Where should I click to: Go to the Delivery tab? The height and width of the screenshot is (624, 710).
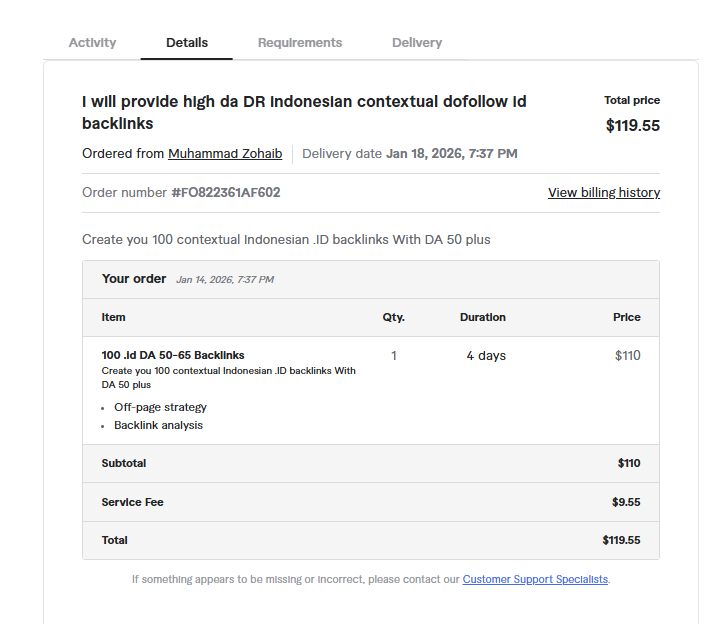(417, 43)
